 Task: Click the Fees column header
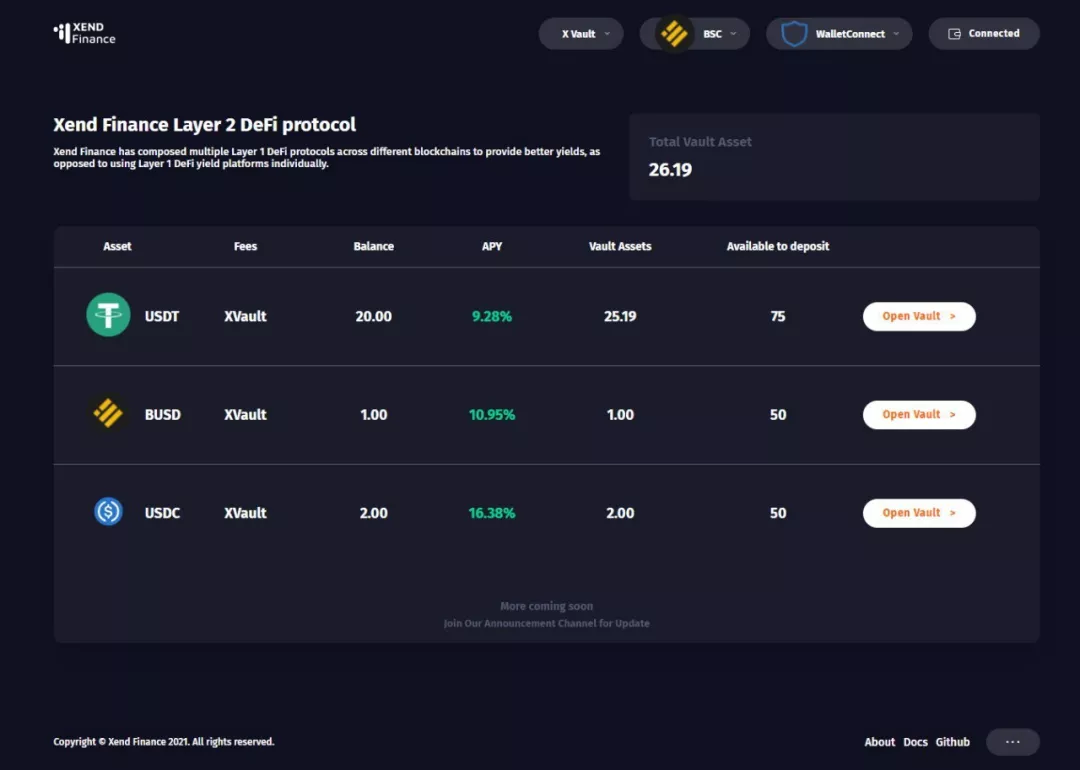pos(245,246)
